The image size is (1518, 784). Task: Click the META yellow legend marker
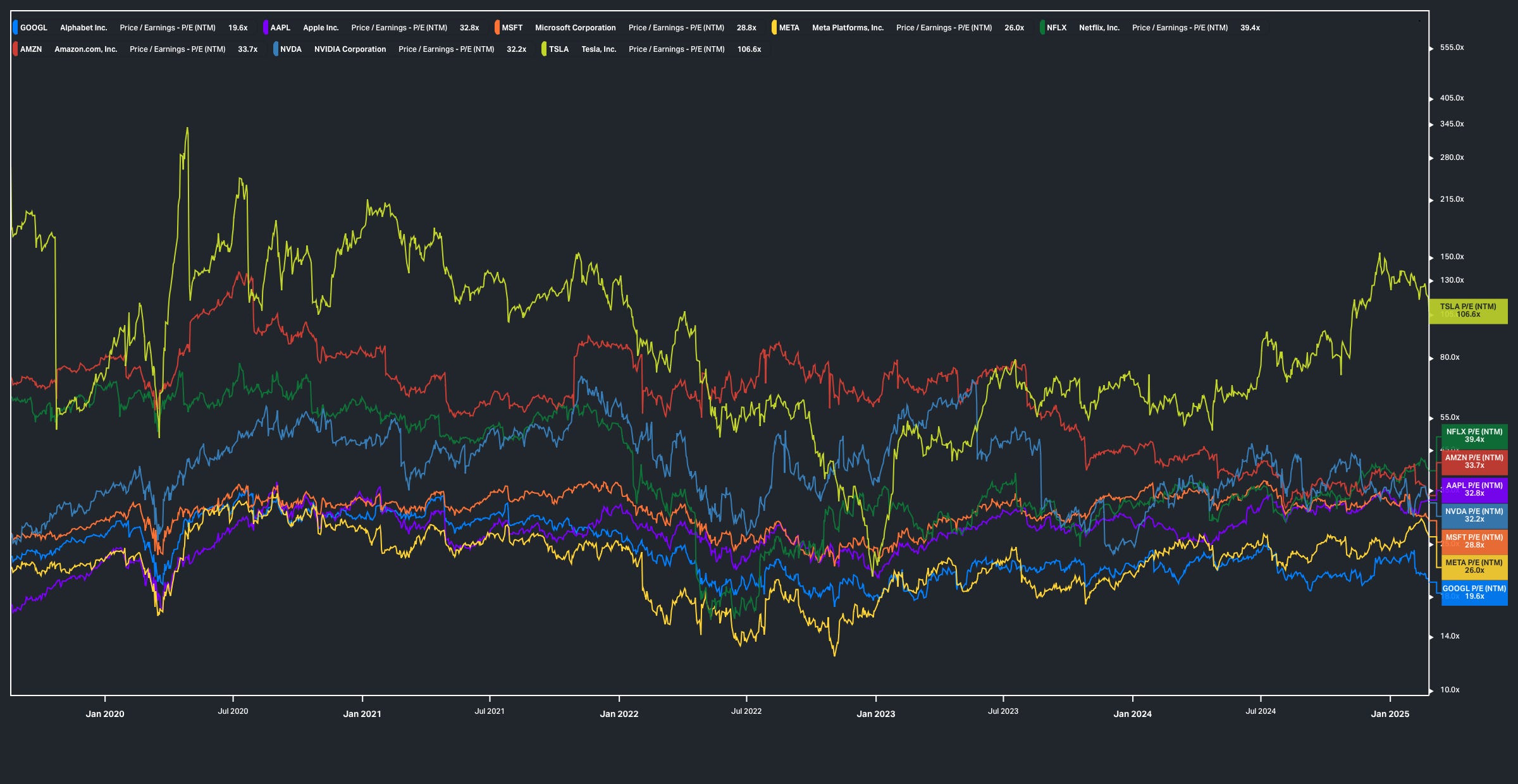tap(774, 28)
